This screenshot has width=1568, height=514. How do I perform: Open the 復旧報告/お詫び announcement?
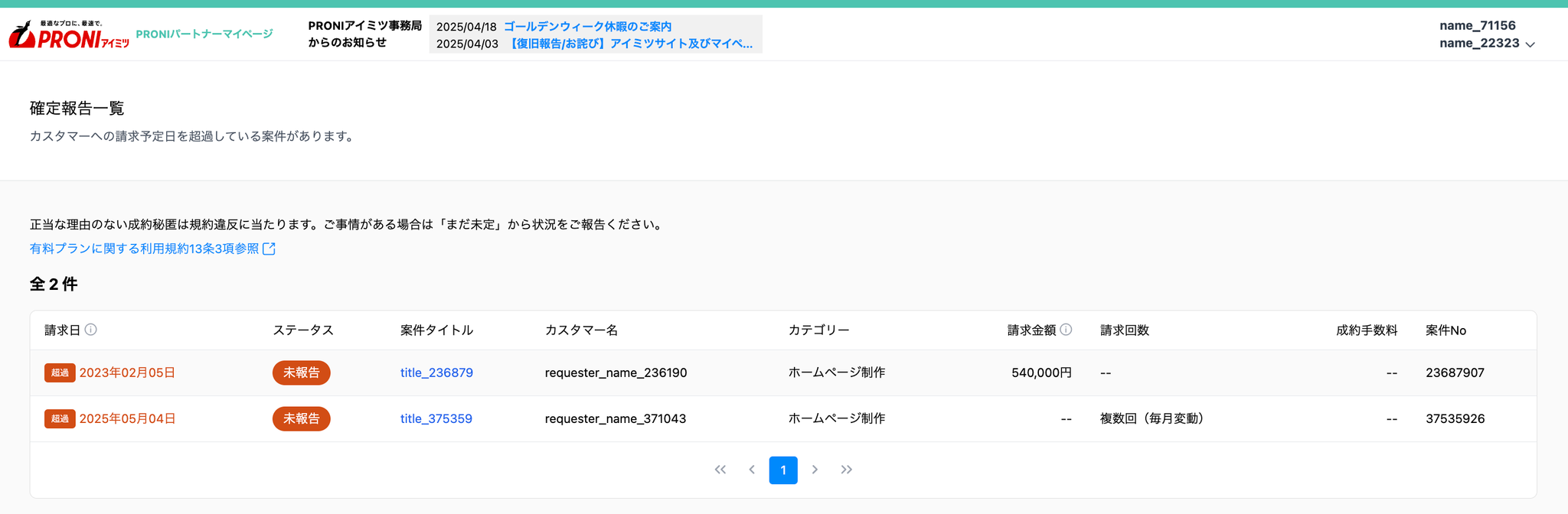[x=630, y=44]
